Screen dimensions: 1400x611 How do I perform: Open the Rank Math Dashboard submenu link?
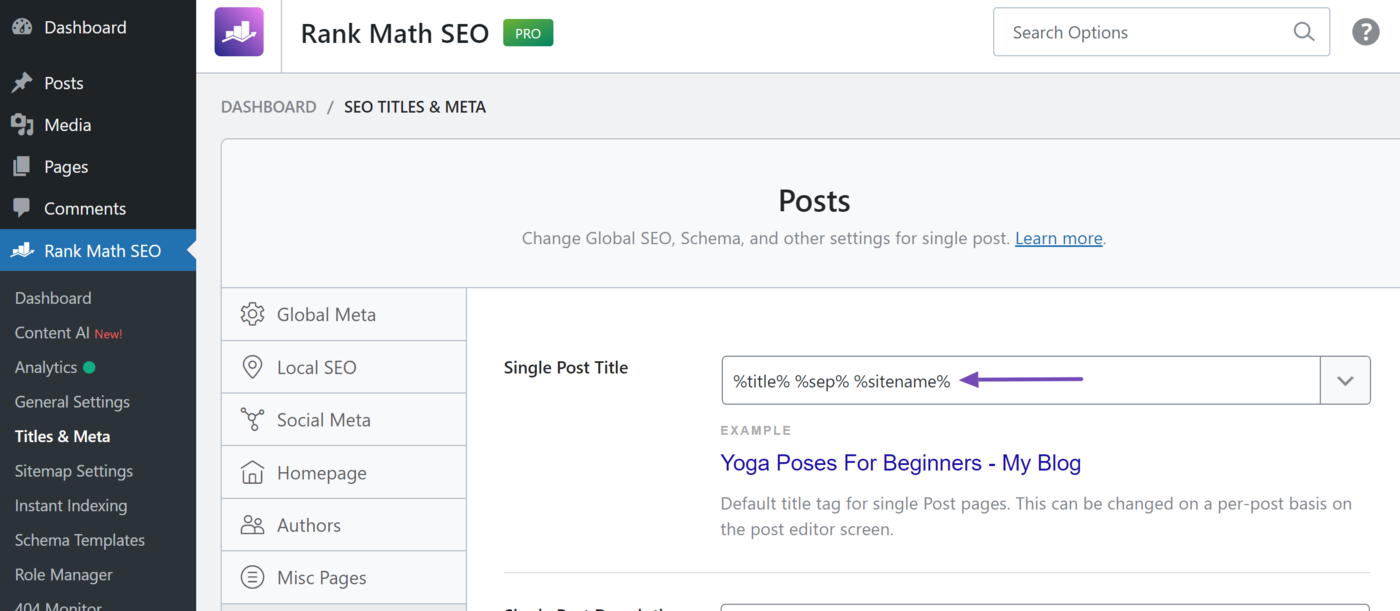point(53,298)
